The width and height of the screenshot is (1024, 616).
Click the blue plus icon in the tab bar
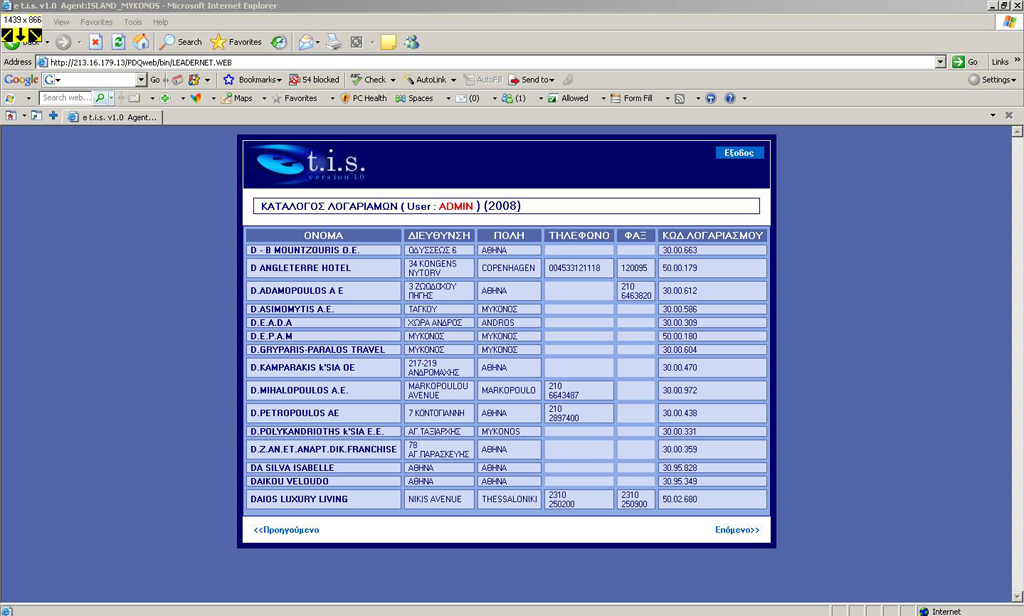pyautogui.click(x=53, y=116)
